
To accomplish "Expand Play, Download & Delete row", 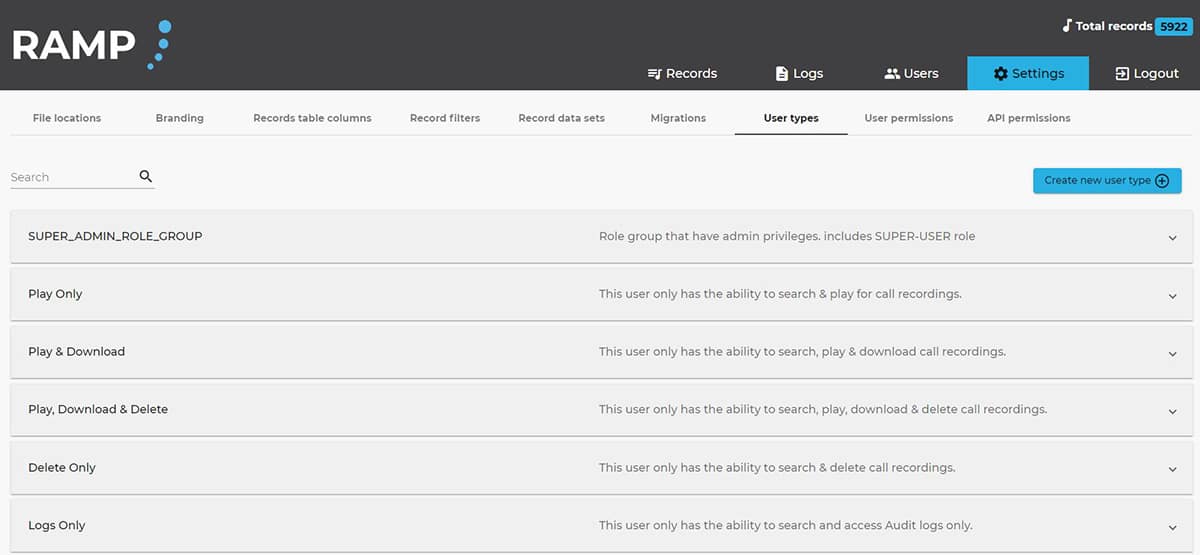I will (x=1172, y=411).
